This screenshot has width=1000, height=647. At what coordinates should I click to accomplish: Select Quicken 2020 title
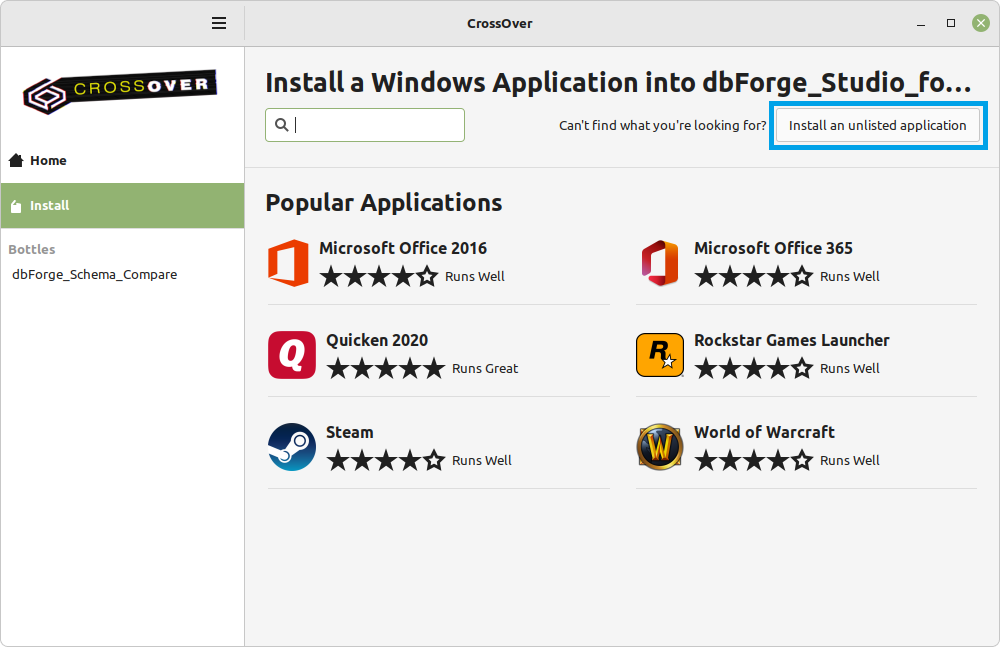377,340
